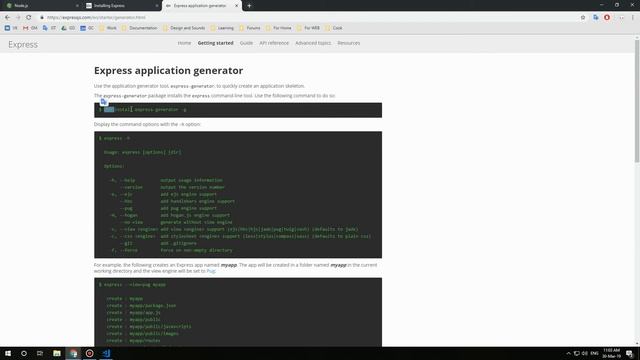
Task: Open the Google Translate extension icon
Action: tap(596, 18)
